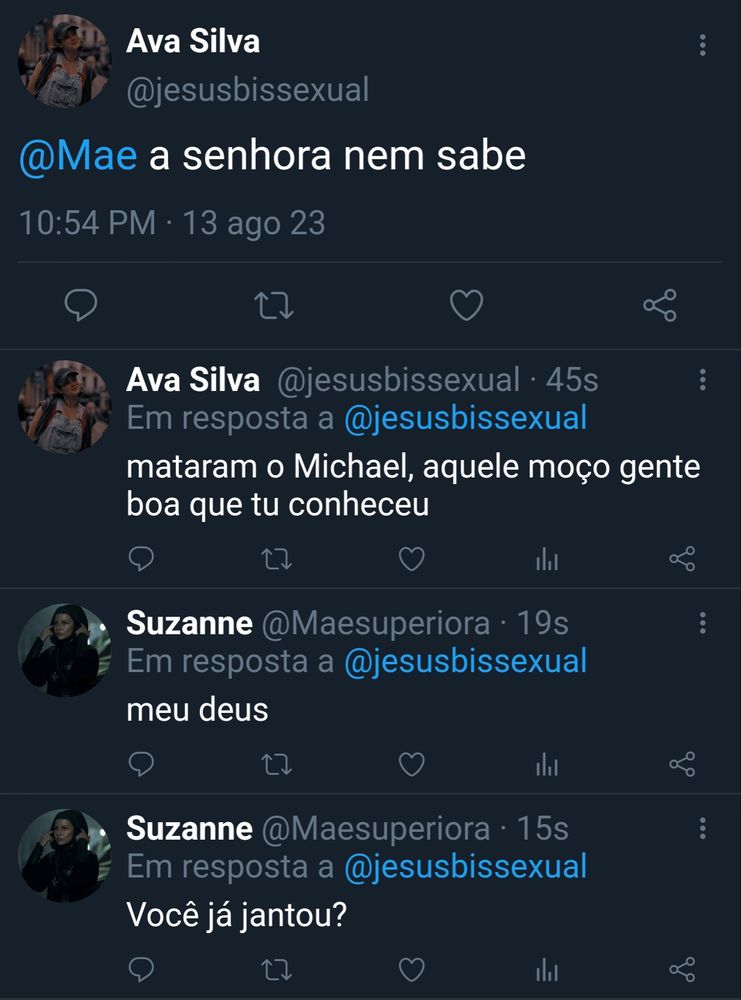View analytics of the "mataram o Michael" reply
The width and height of the screenshot is (741, 1000).
(546, 559)
